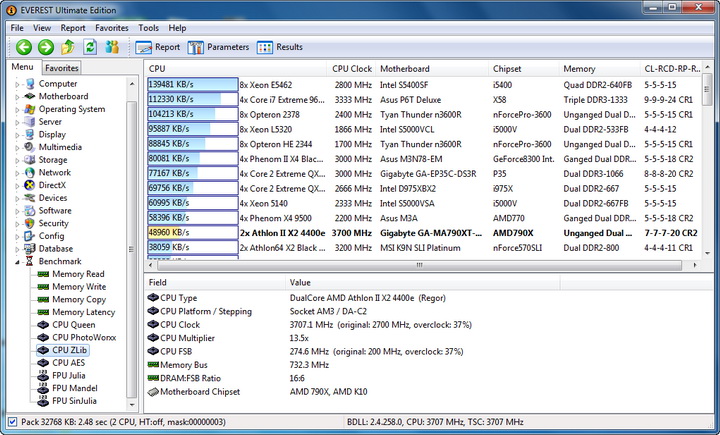Click the Network globe icon
Viewport: 720px width, 435px height.
(30, 173)
